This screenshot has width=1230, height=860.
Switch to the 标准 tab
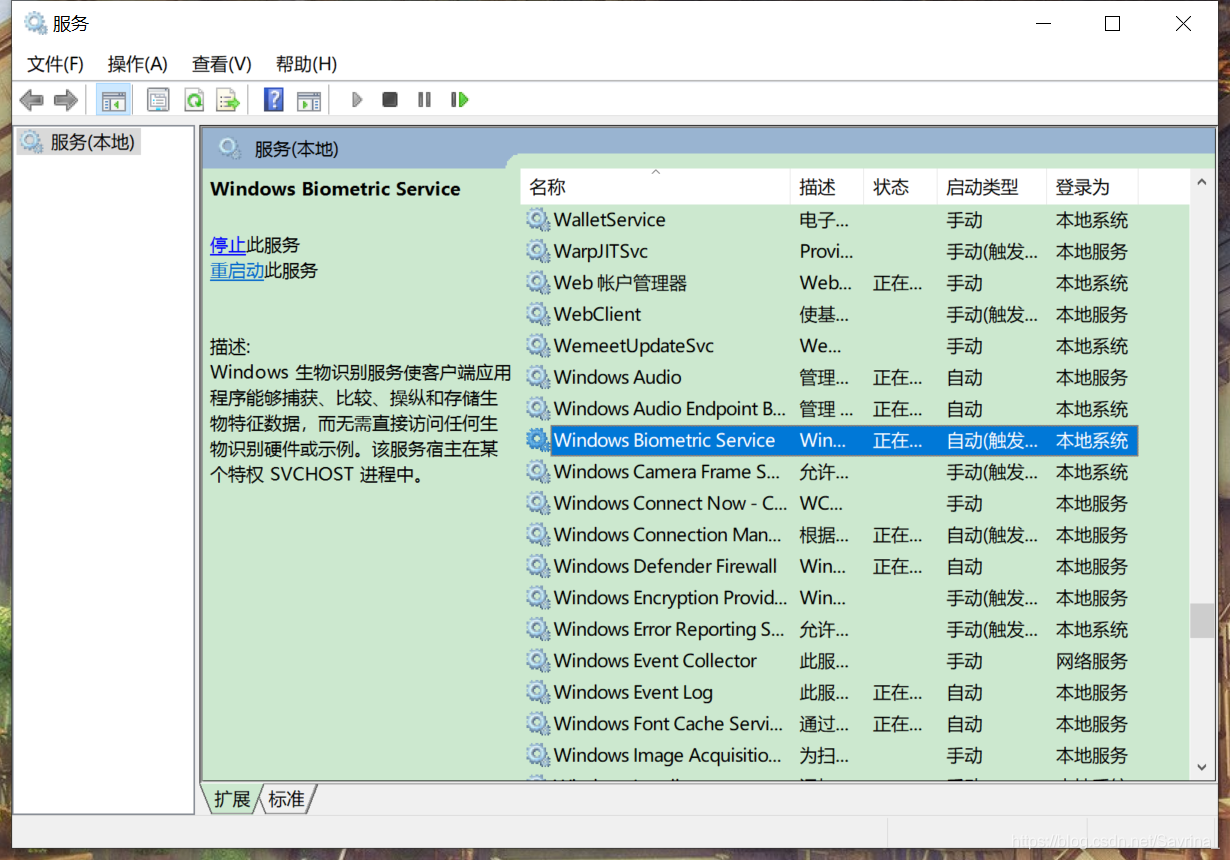287,799
